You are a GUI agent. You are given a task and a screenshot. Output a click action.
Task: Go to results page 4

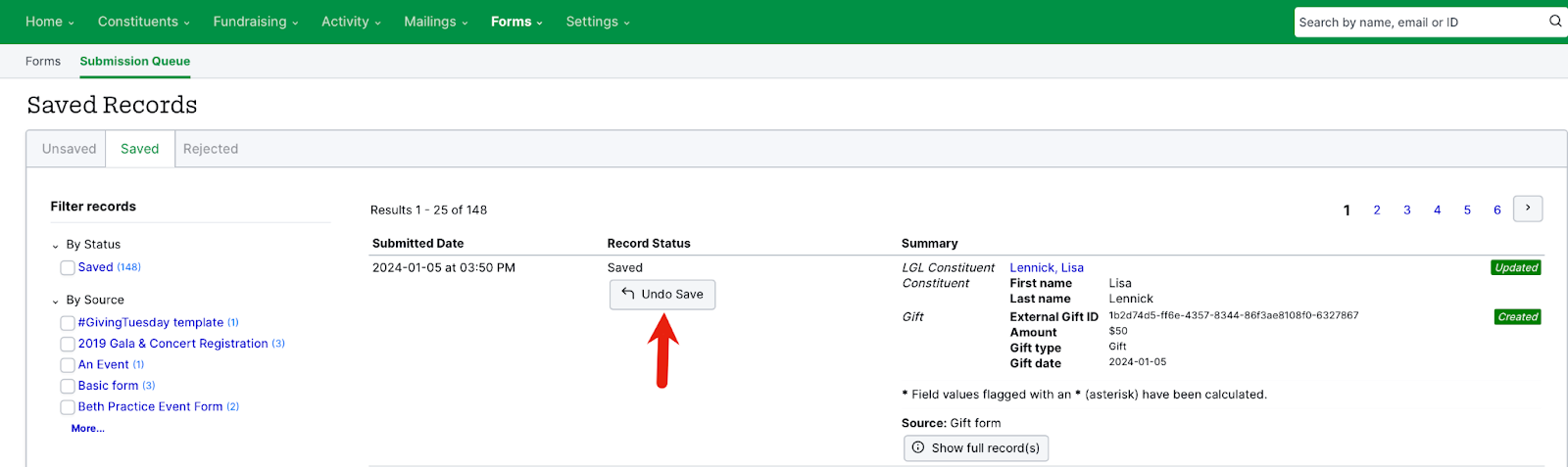[1438, 210]
